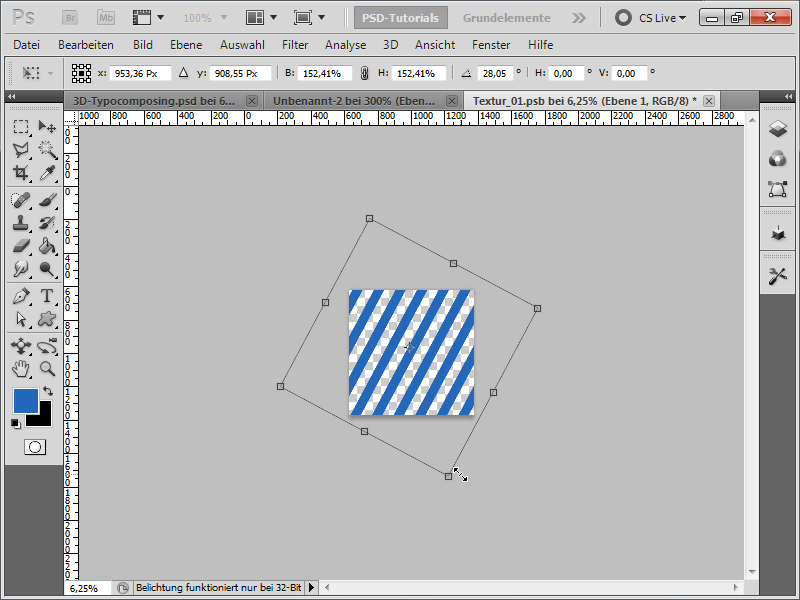This screenshot has height=600, width=800.
Task: Open the Channels panel icon
Action: [778, 159]
